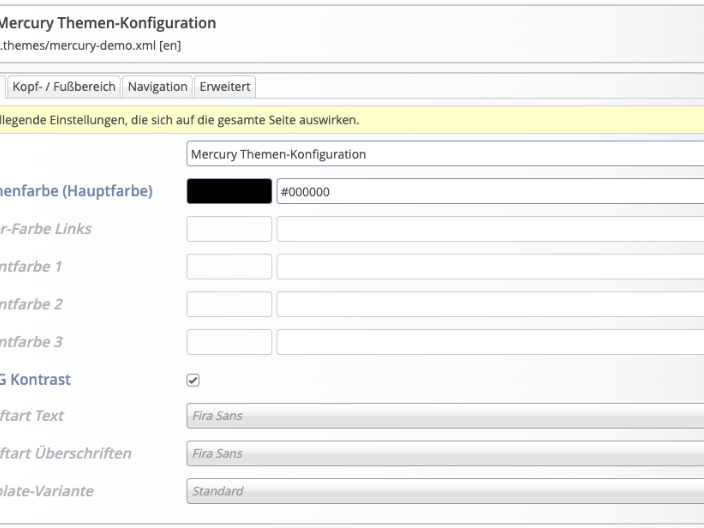Click the #000000 hex color field

click(490, 191)
